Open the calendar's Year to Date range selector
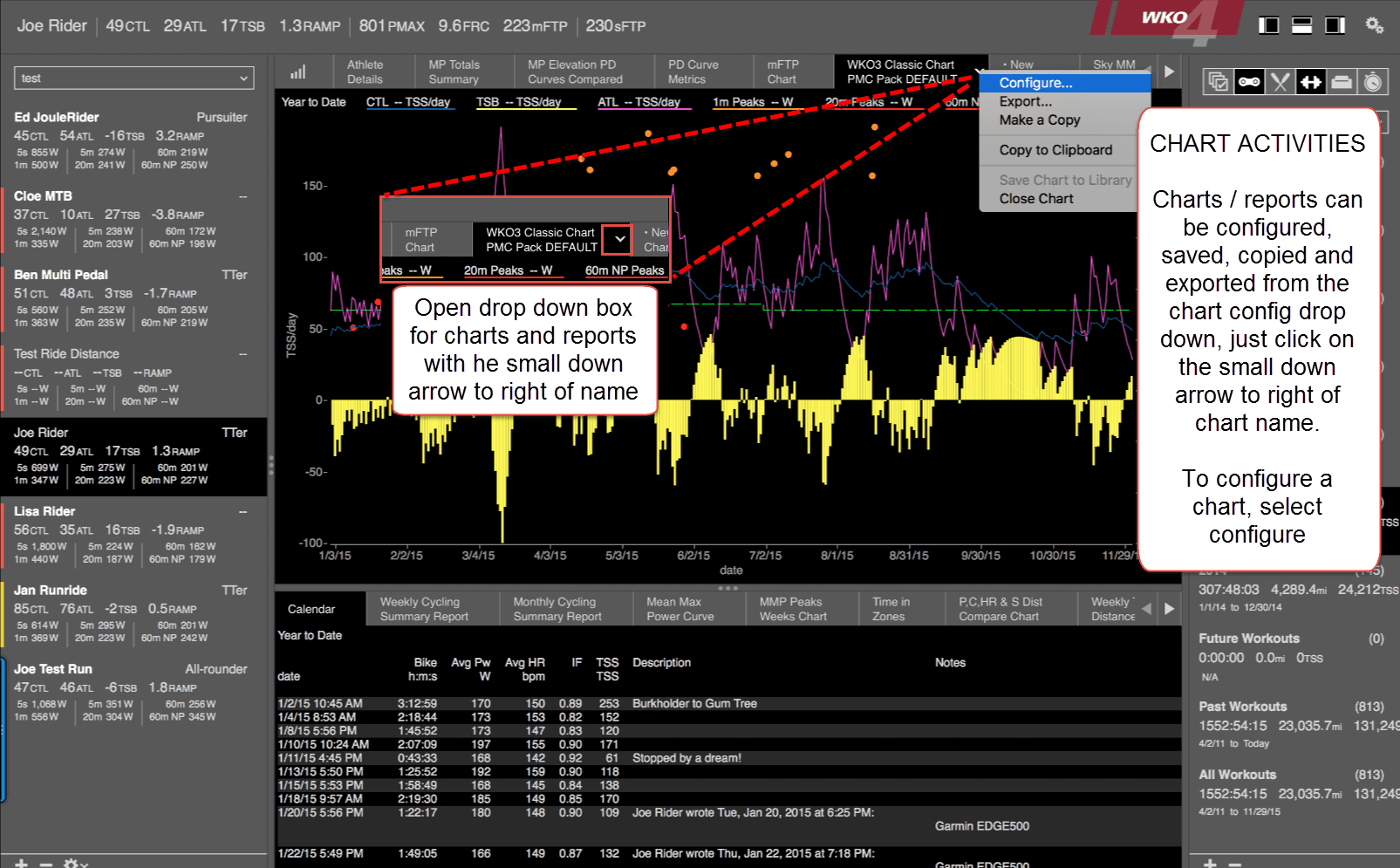Viewport: 1400px width, 868px height. point(310,635)
